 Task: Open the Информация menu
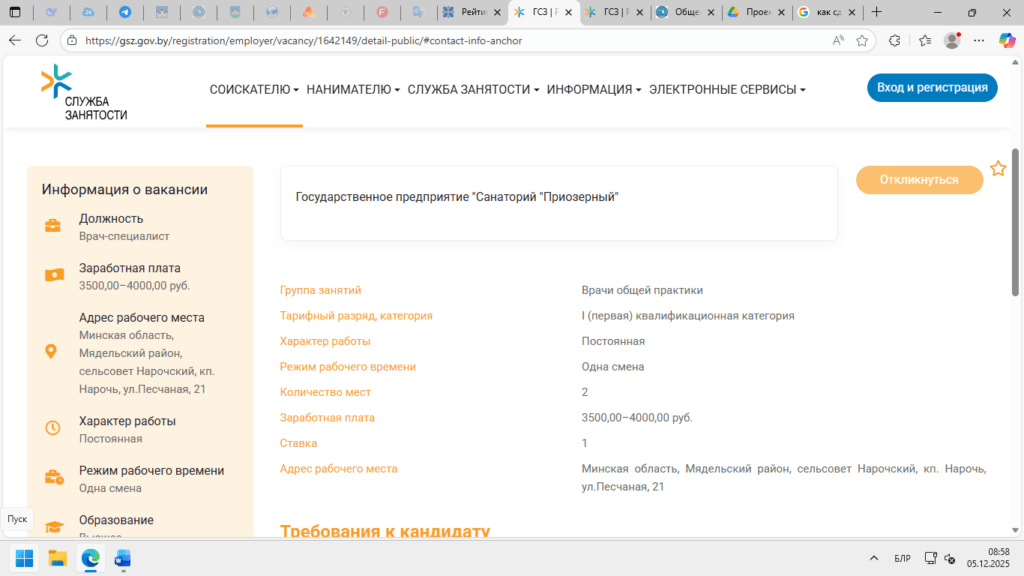click(594, 89)
